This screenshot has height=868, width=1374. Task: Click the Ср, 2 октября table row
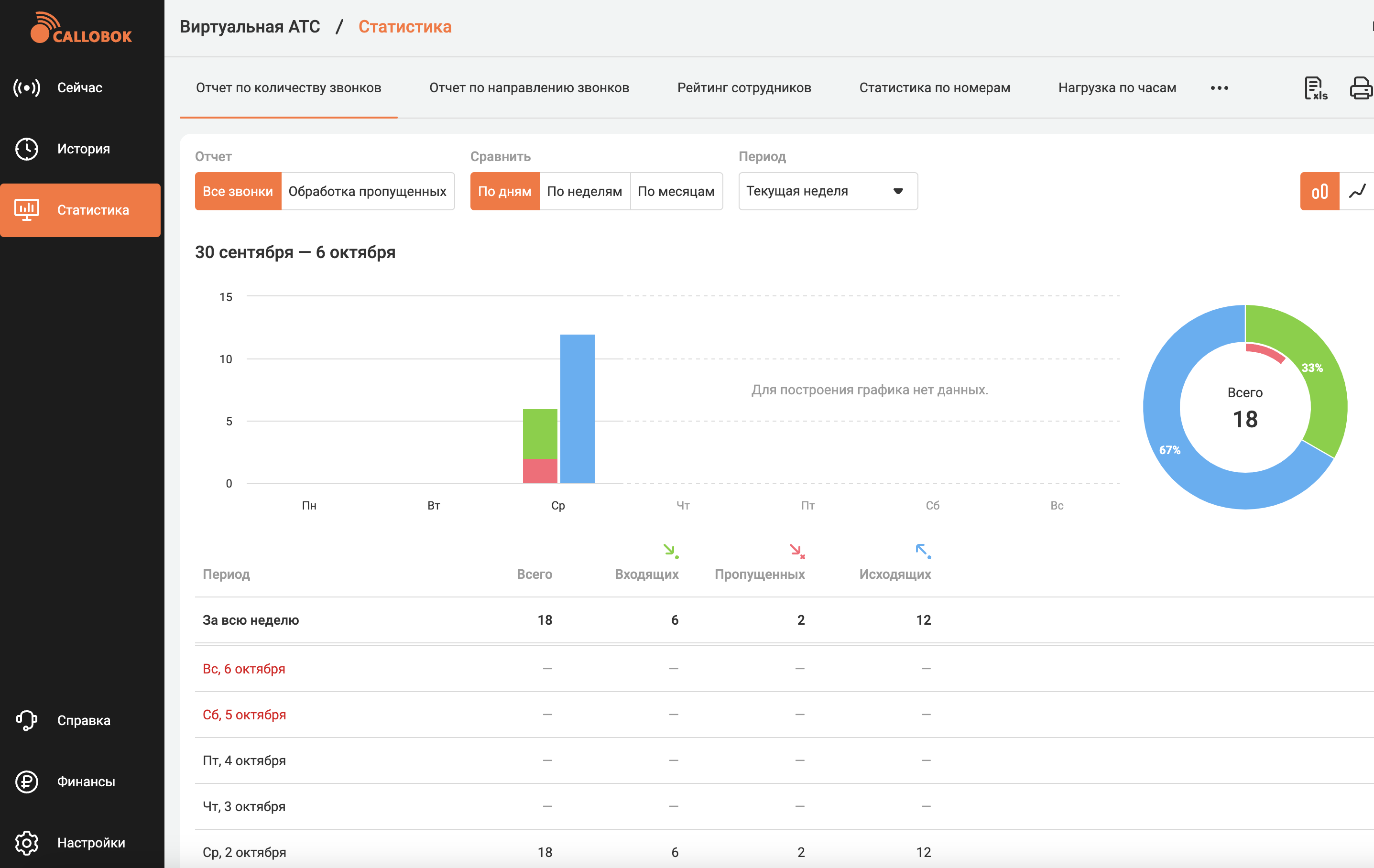click(x=244, y=852)
